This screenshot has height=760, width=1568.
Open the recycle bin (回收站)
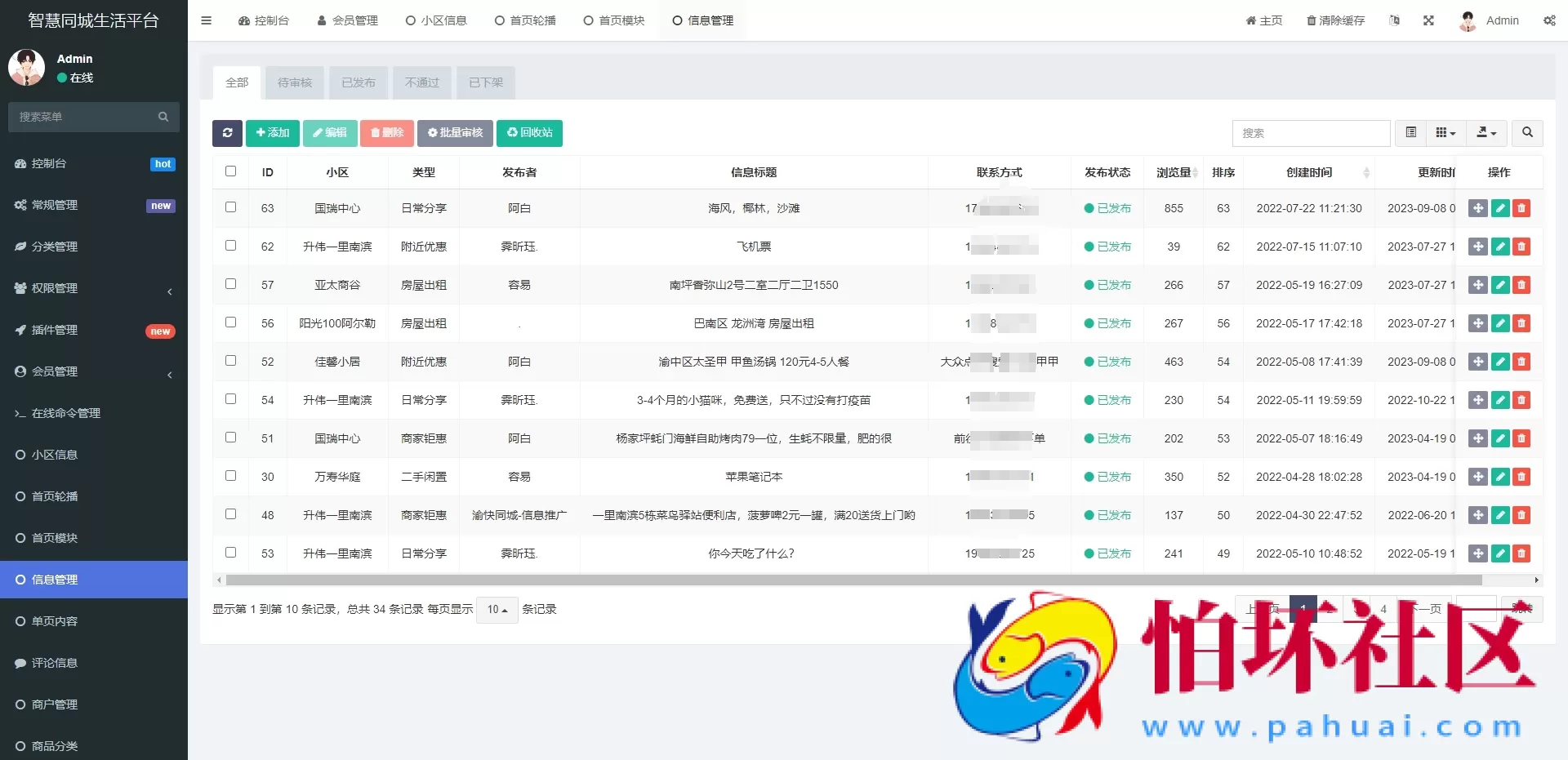point(529,133)
